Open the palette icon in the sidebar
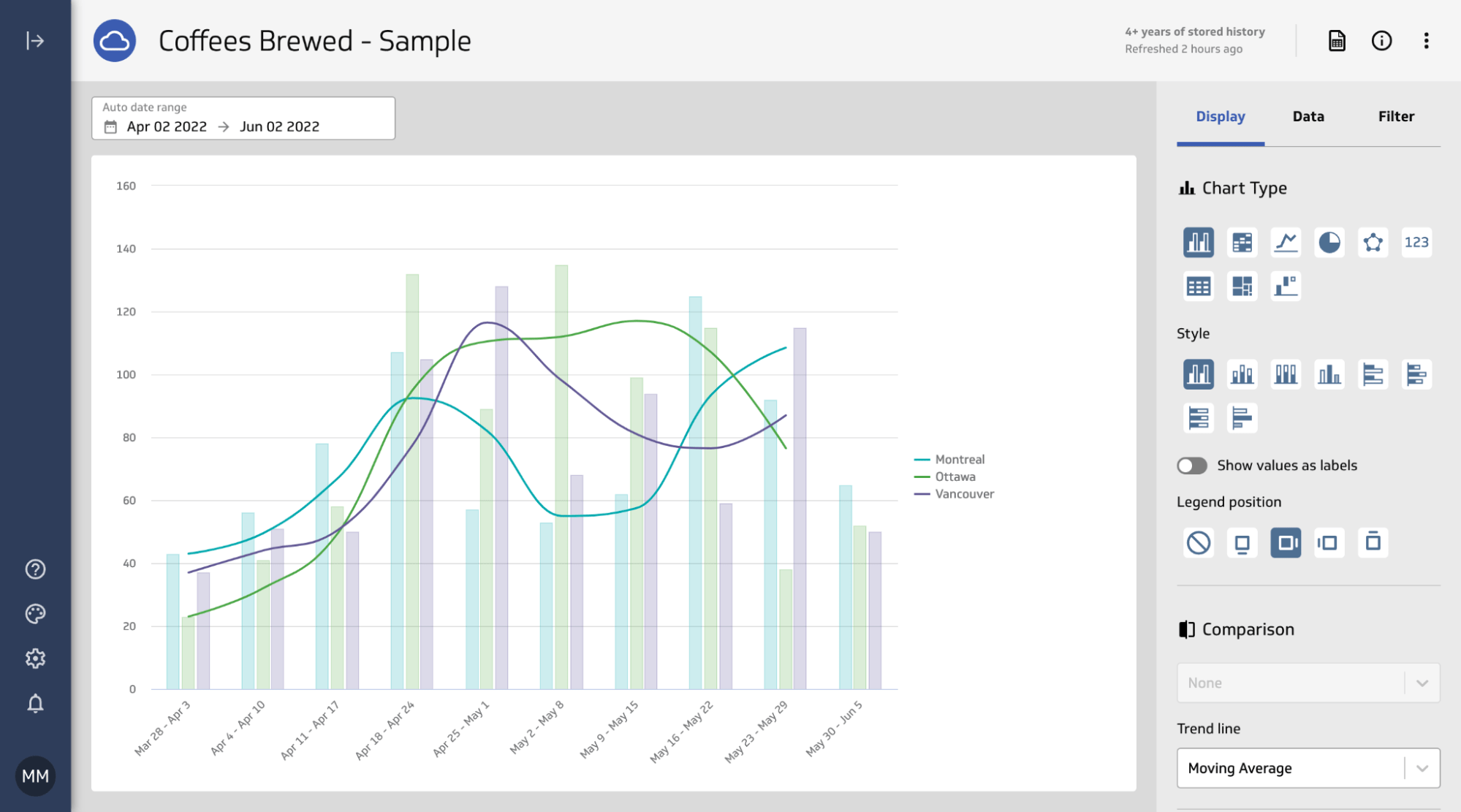The height and width of the screenshot is (812, 1461). (34, 613)
